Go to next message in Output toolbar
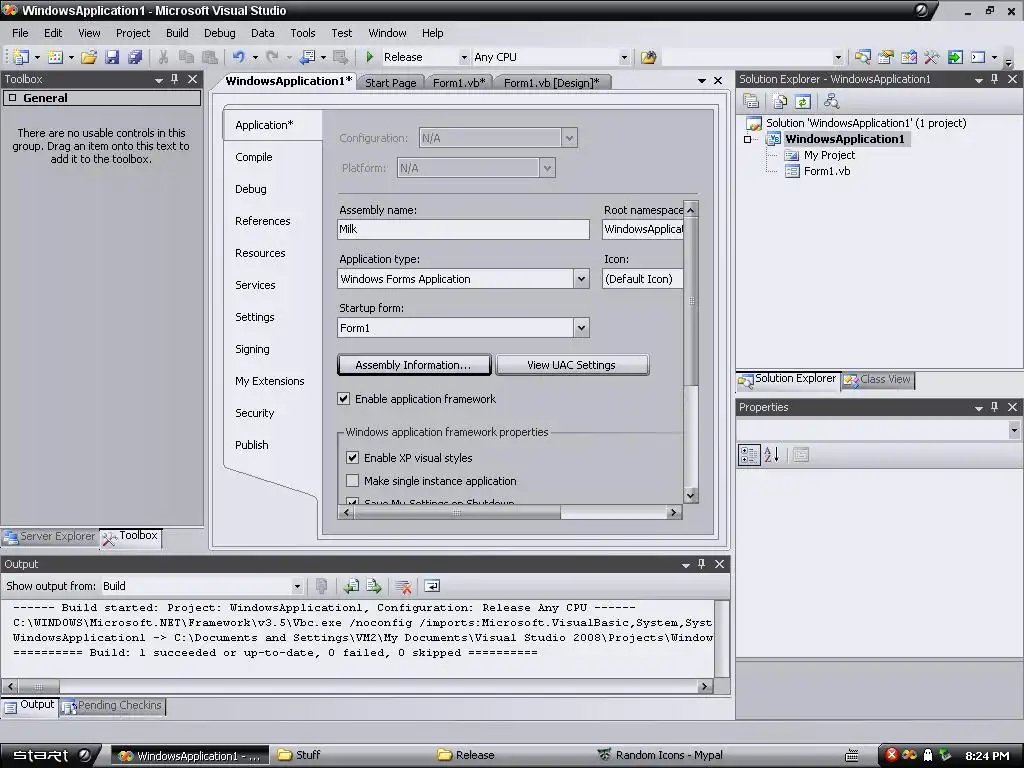 click(374, 586)
